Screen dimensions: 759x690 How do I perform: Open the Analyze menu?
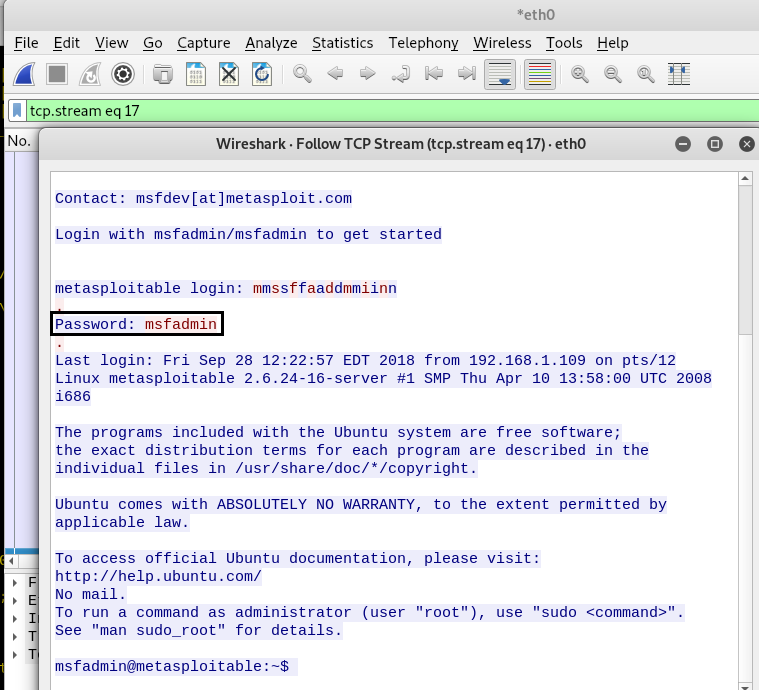tap(271, 43)
